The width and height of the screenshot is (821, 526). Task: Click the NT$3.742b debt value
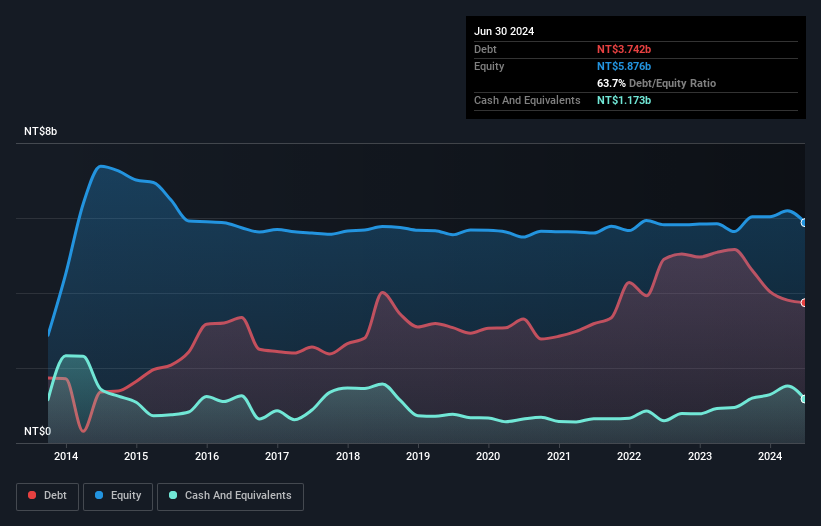[624, 49]
